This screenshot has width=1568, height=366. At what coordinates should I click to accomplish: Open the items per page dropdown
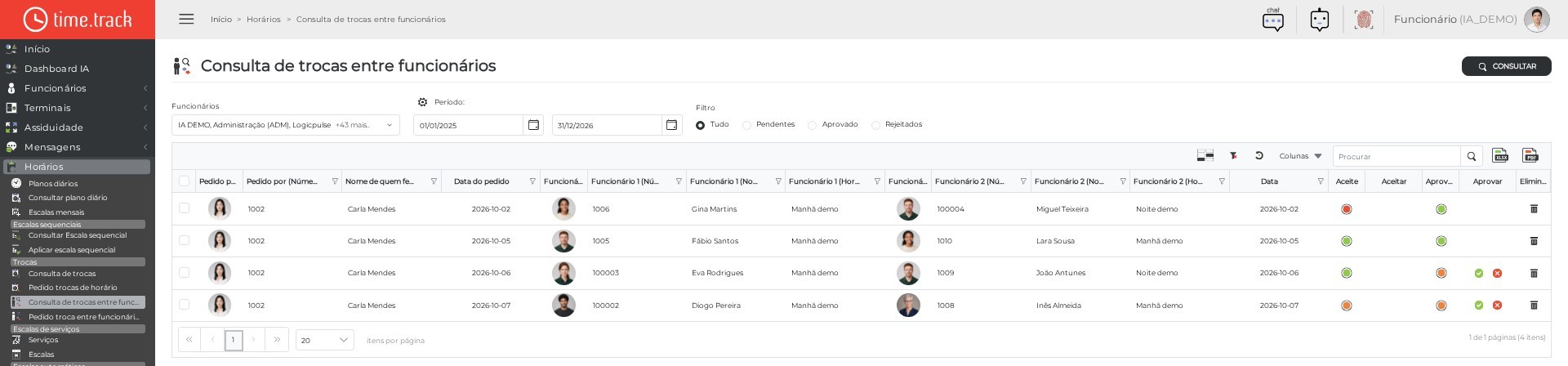tap(325, 340)
